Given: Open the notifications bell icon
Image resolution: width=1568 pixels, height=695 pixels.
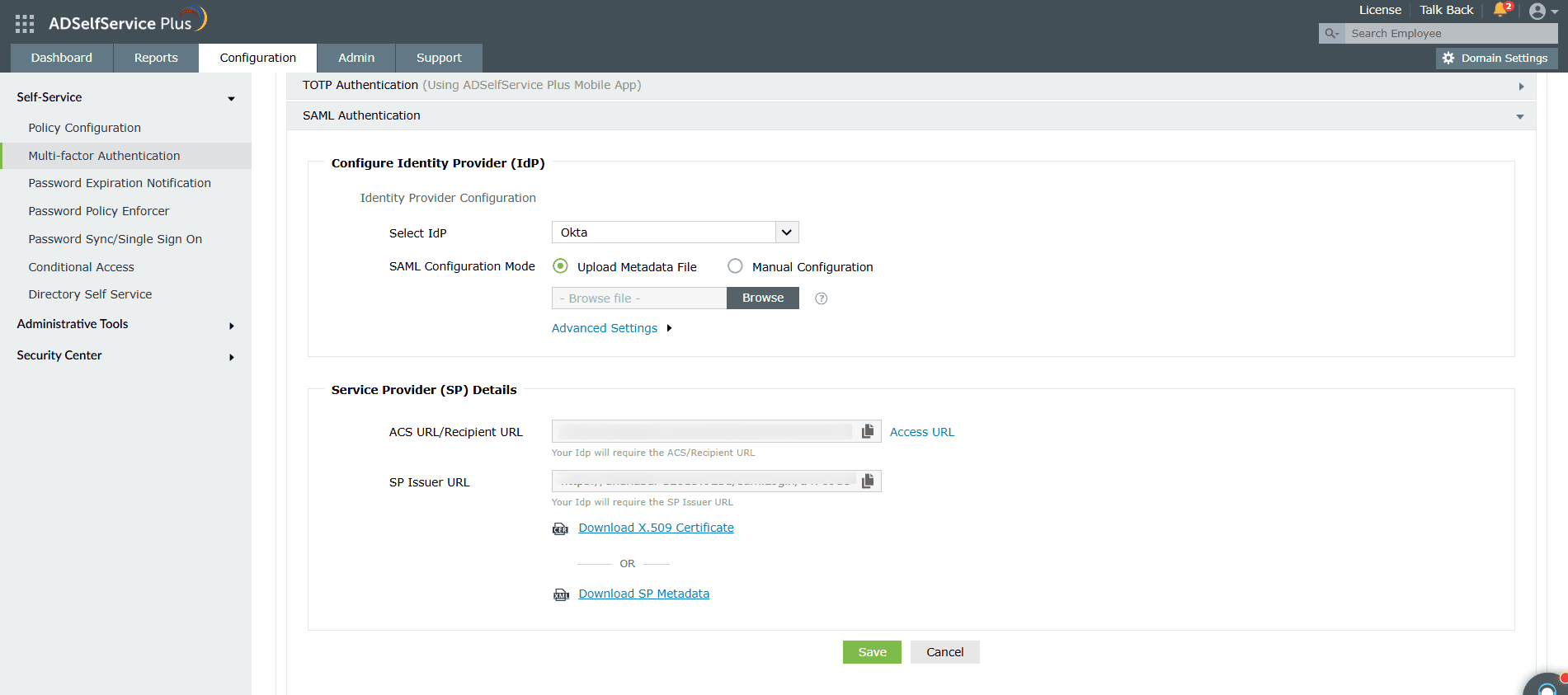Looking at the screenshot, I should (x=1500, y=10).
